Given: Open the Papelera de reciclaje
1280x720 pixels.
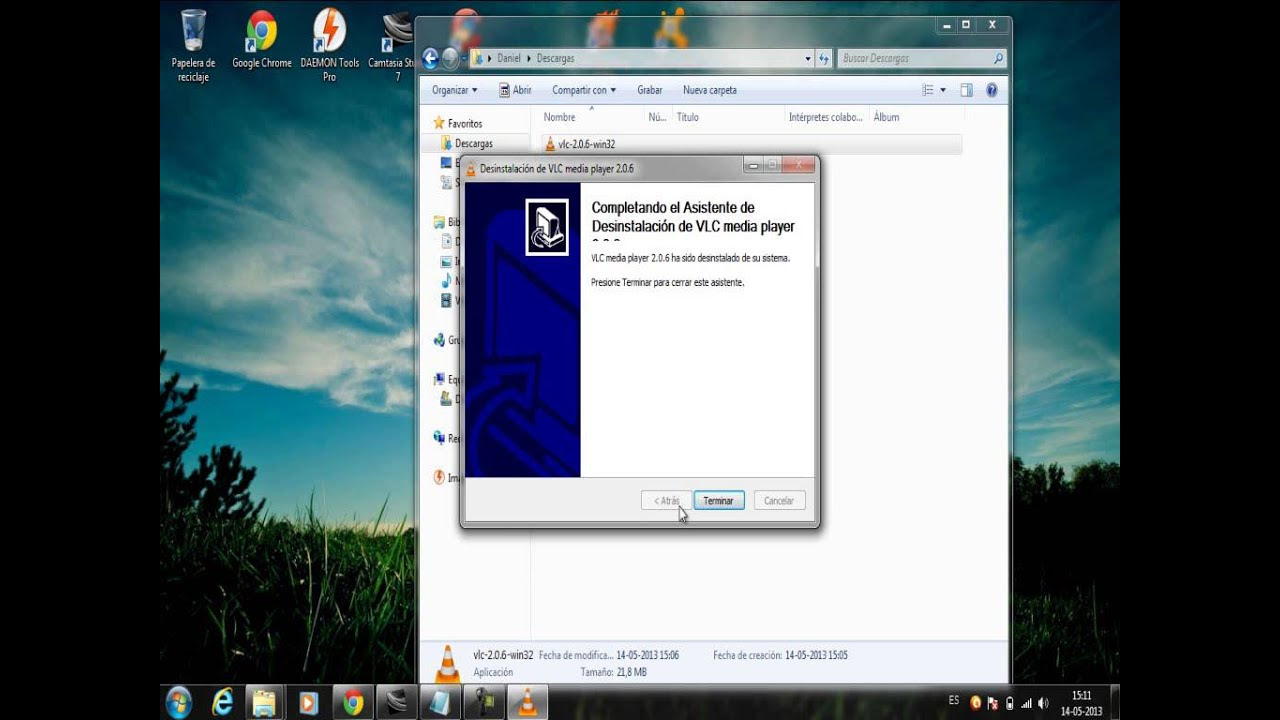Looking at the screenshot, I should (x=193, y=30).
